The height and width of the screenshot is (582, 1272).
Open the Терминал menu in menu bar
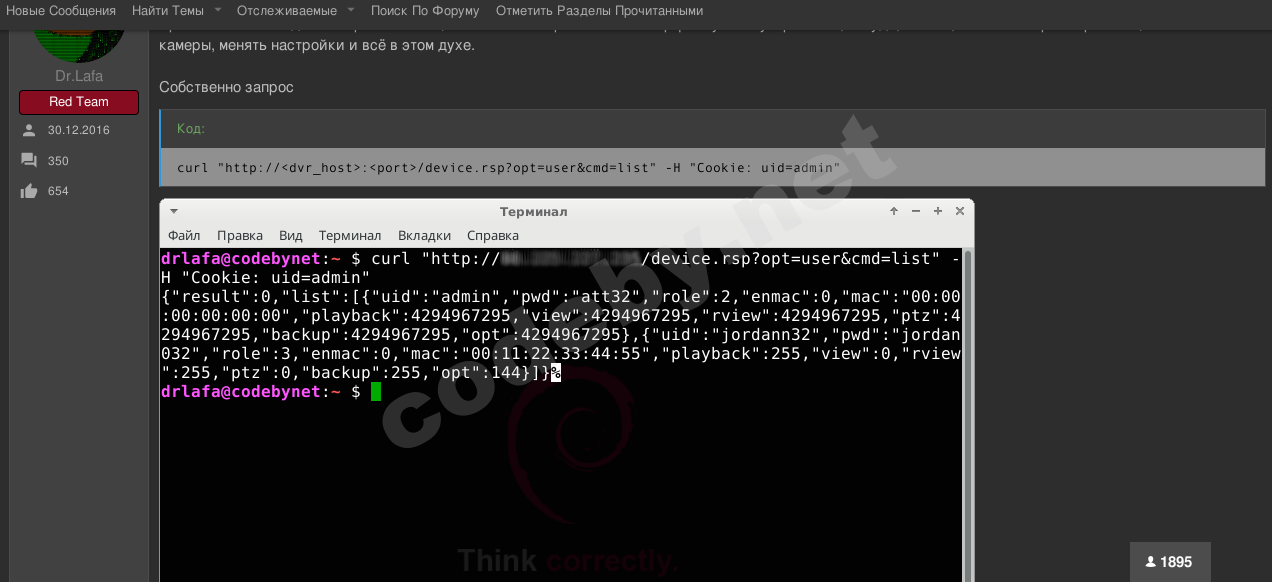click(350, 235)
